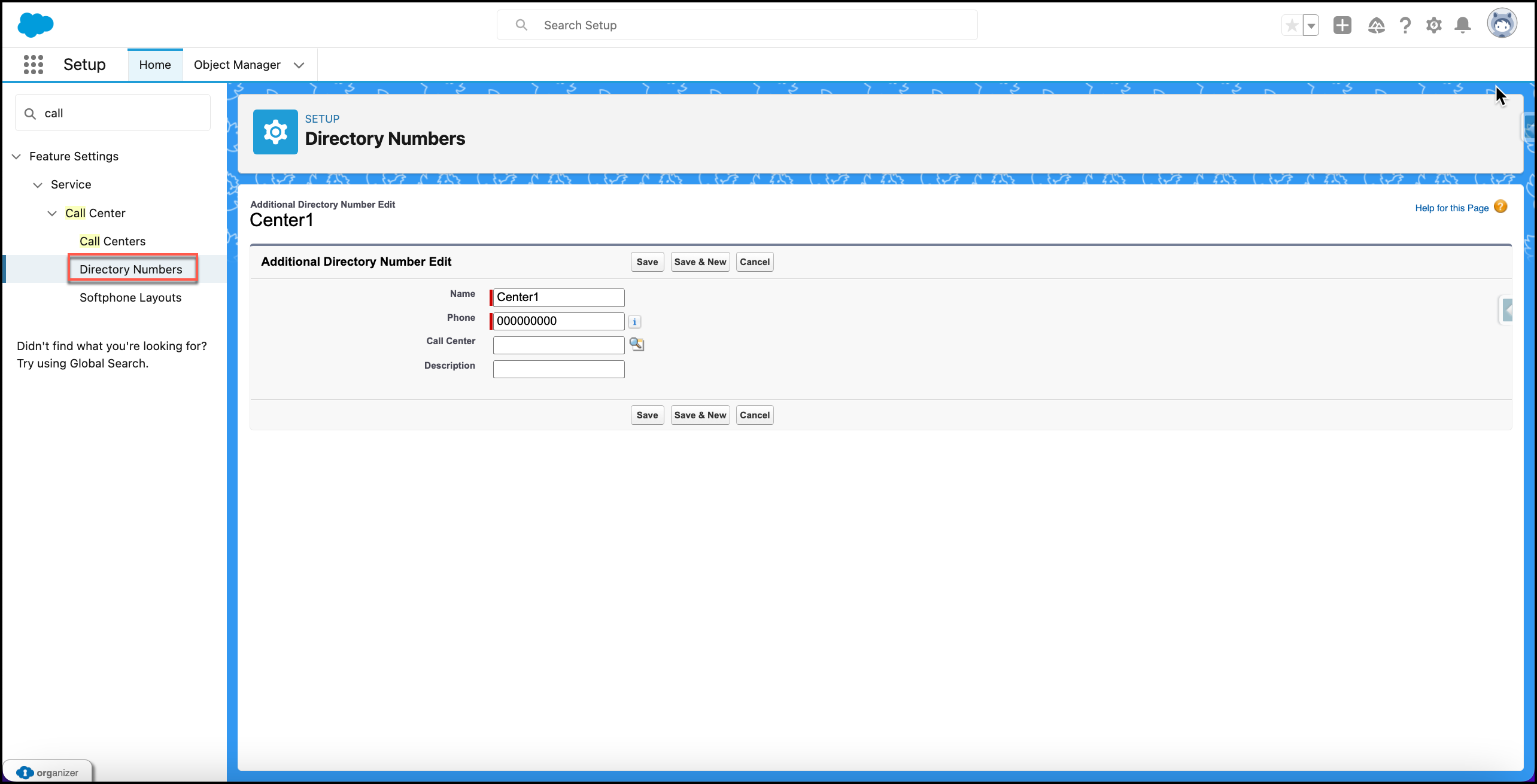
Task: Open the Object Manager tab dropdown chevron
Action: (299, 65)
